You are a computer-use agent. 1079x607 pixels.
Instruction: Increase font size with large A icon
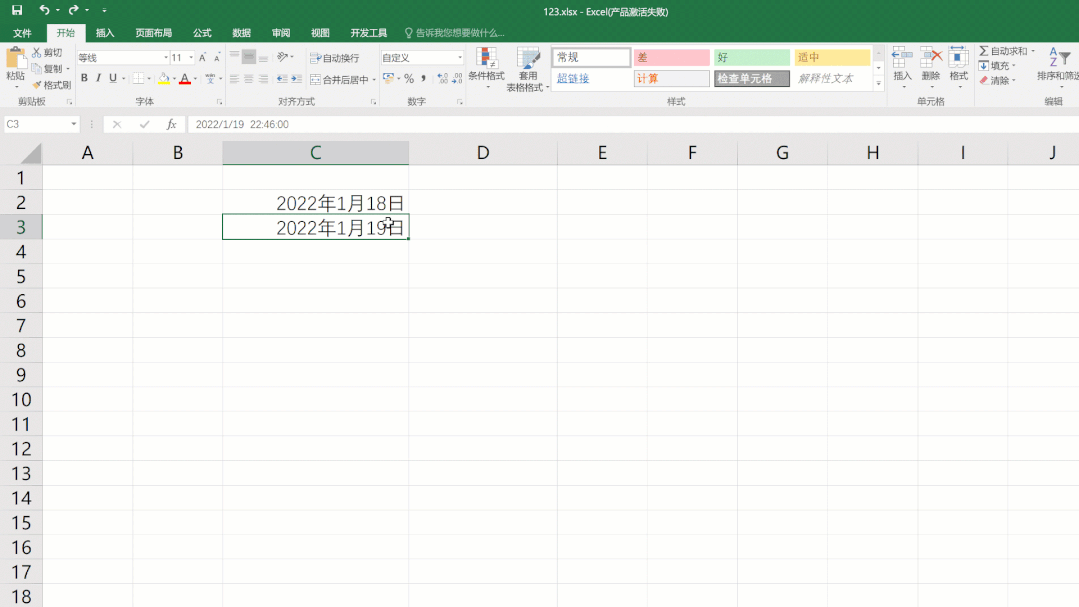click(202, 58)
